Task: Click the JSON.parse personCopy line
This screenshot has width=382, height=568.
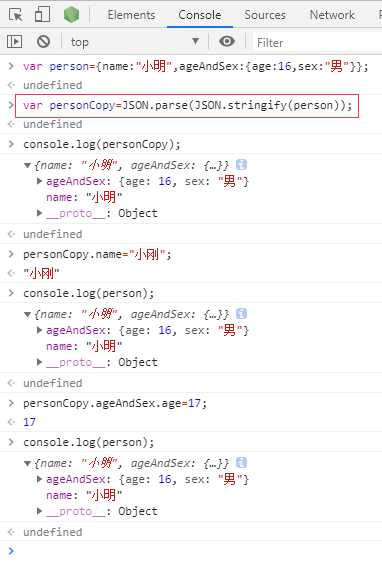Action: 187,105
